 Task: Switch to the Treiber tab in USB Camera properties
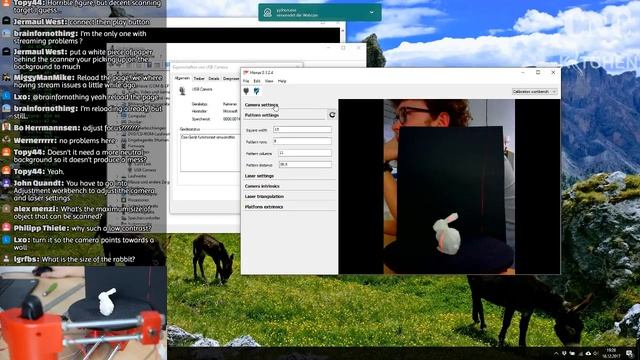point(199,78)
